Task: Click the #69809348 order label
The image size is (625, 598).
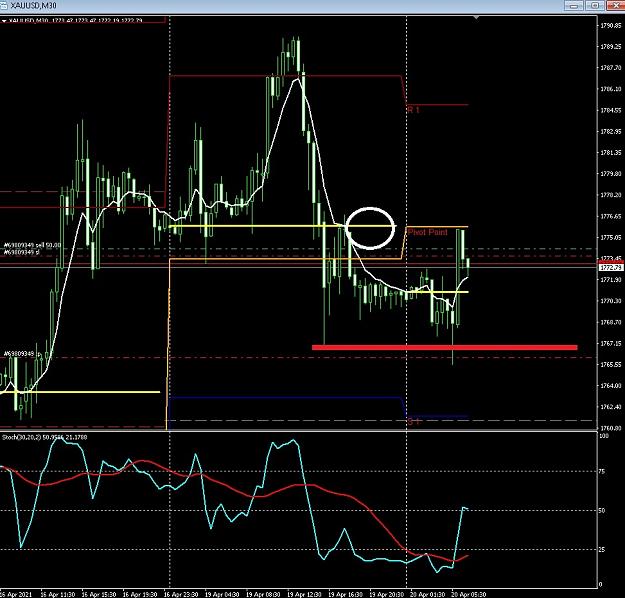Action: 20,354
